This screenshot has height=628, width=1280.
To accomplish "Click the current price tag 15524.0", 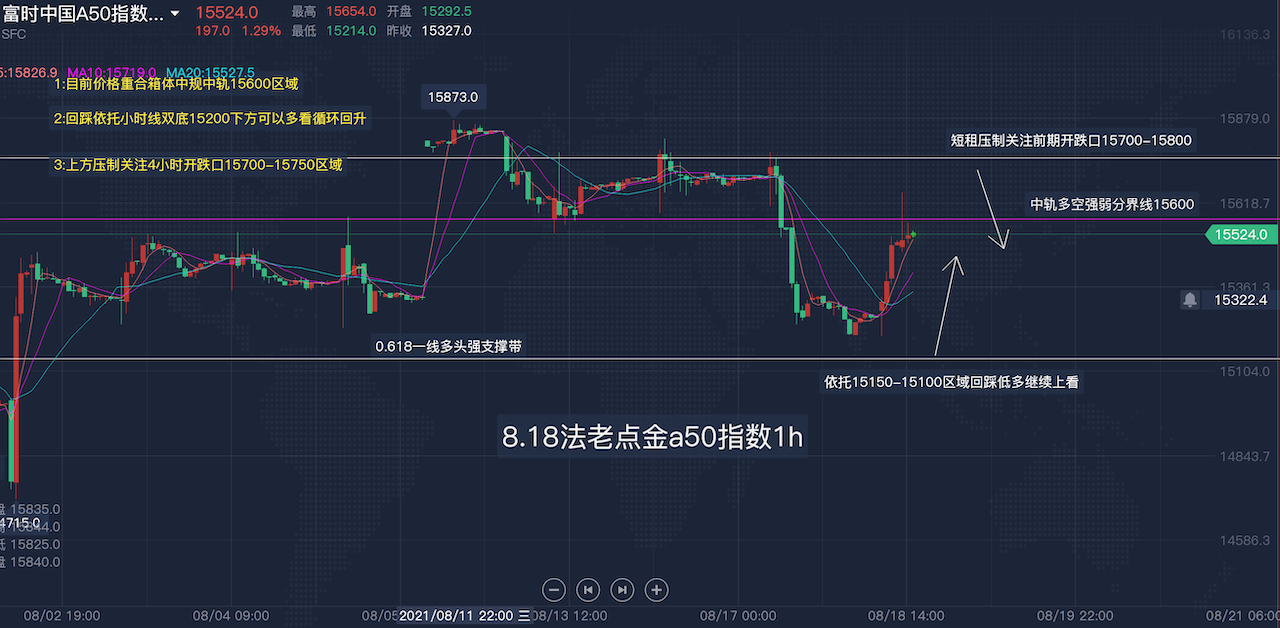I will [x=1242, y=234].
